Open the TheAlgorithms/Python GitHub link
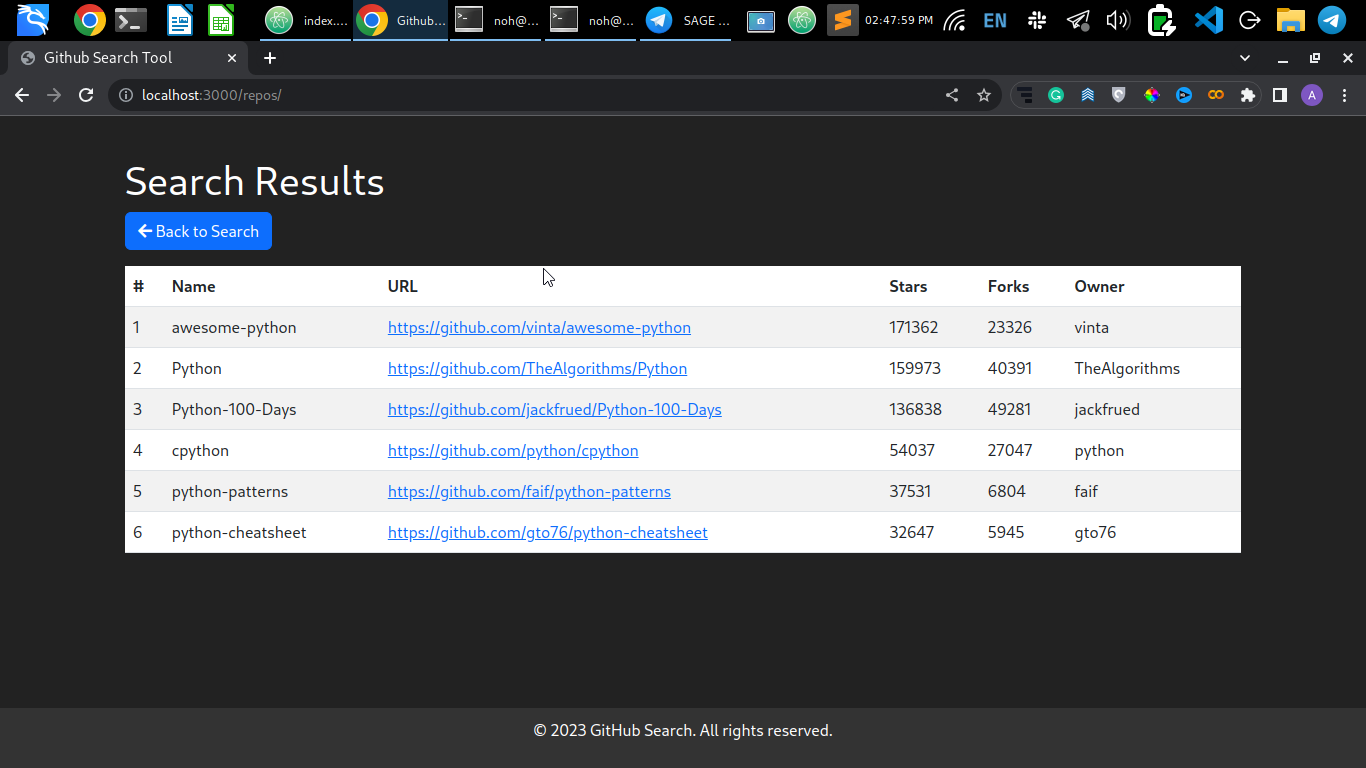The width and height of the screenshot is (1366, 768). coord(537,368)
